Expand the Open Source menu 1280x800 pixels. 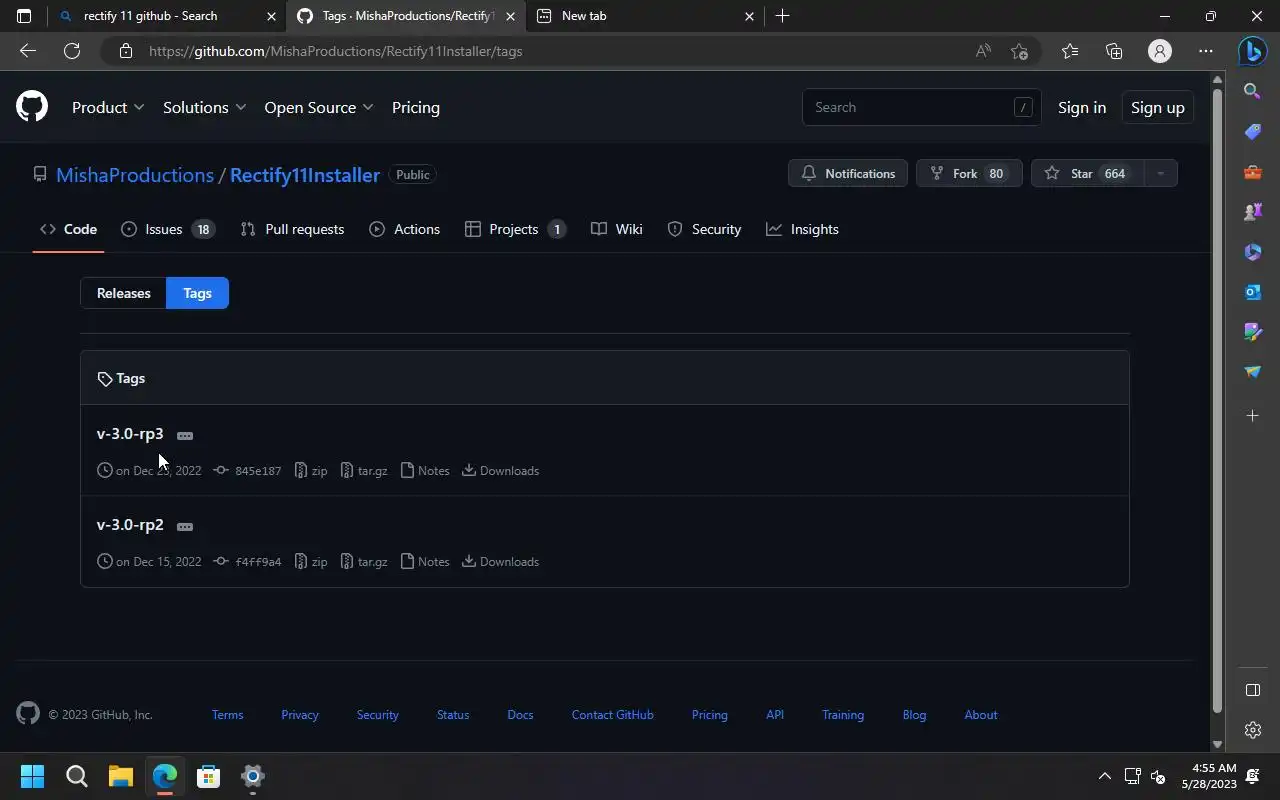pyautogui.click(x=318, y=107)
